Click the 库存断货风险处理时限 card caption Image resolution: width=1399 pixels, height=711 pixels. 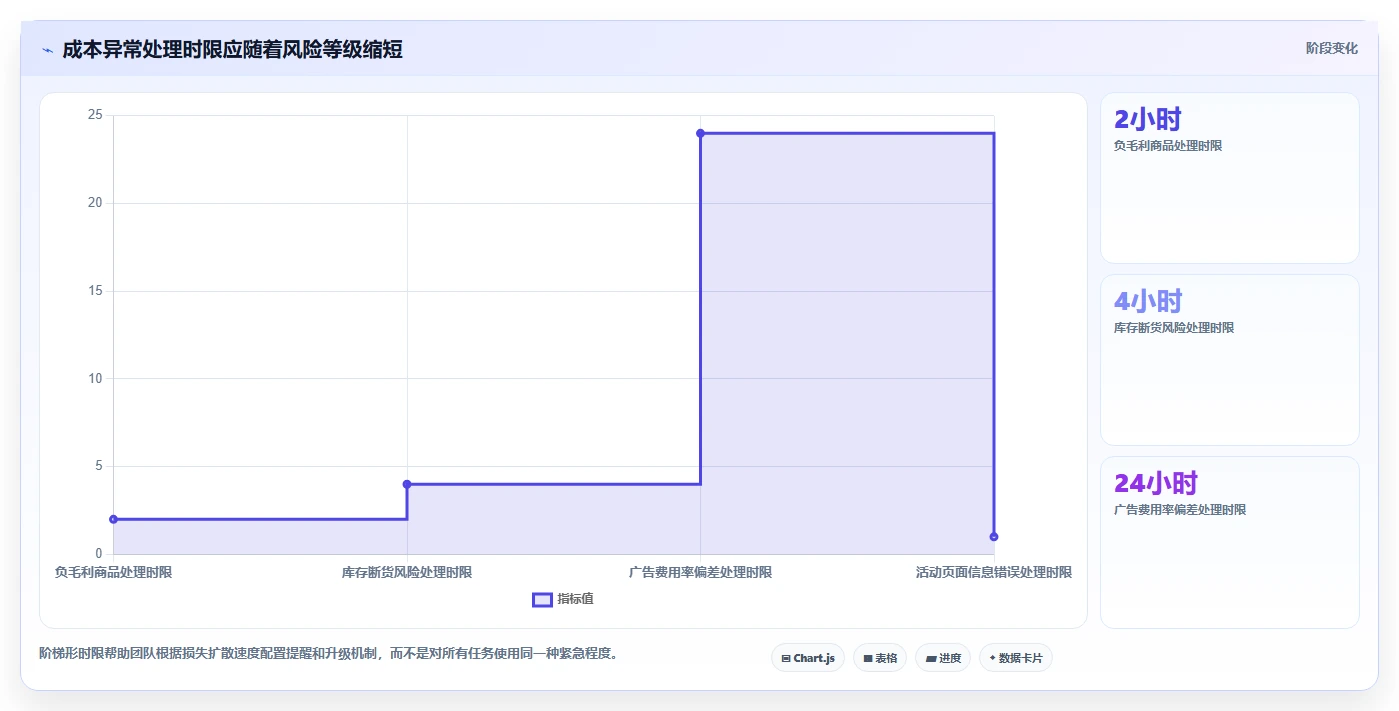[1174, 328]
